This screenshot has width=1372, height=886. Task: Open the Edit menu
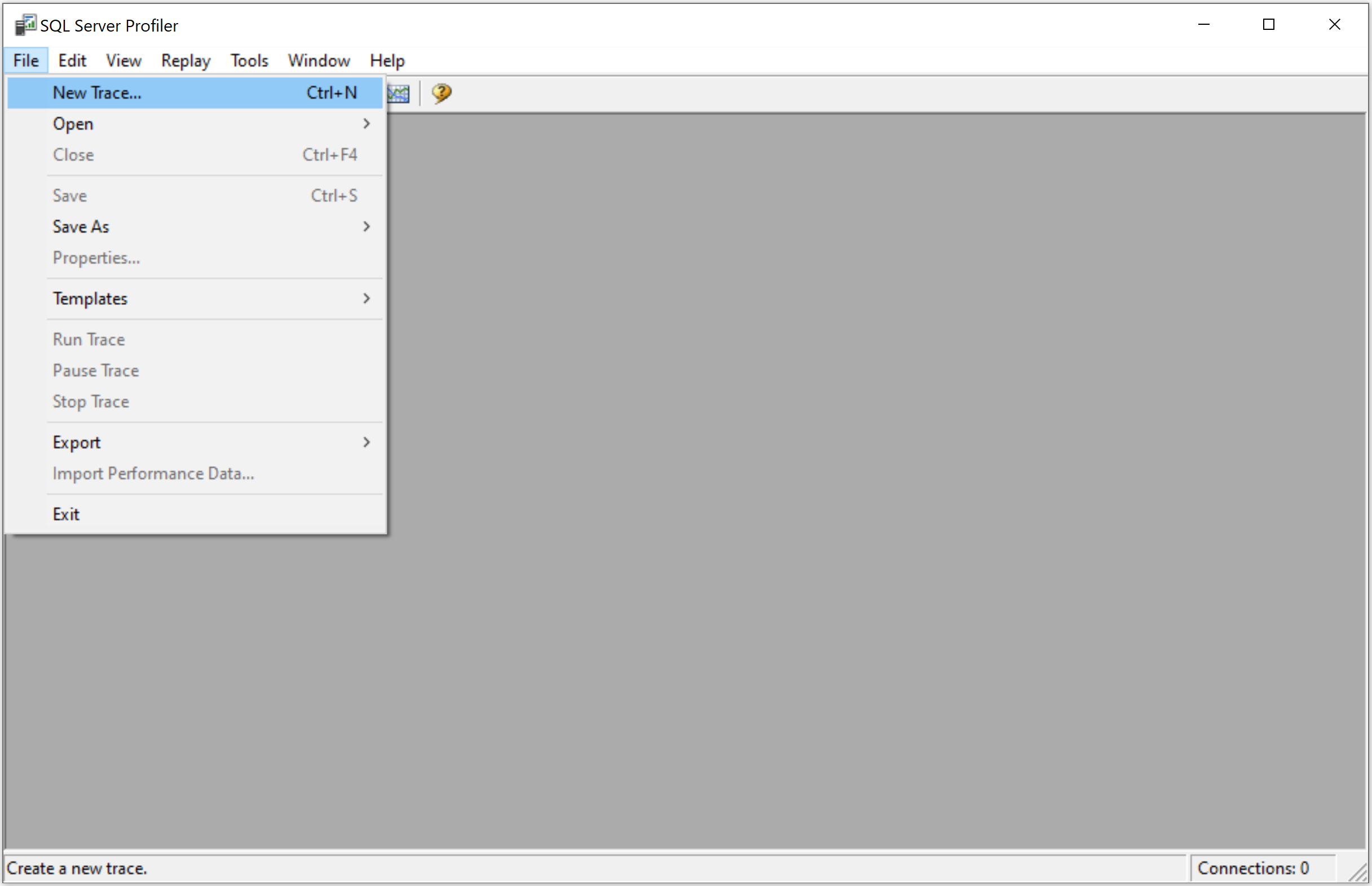(x=72, y=60)
